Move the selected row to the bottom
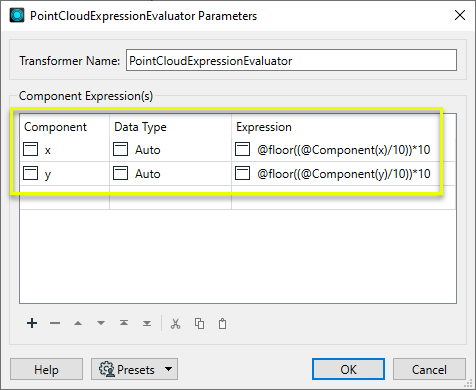 pos(147,323)
